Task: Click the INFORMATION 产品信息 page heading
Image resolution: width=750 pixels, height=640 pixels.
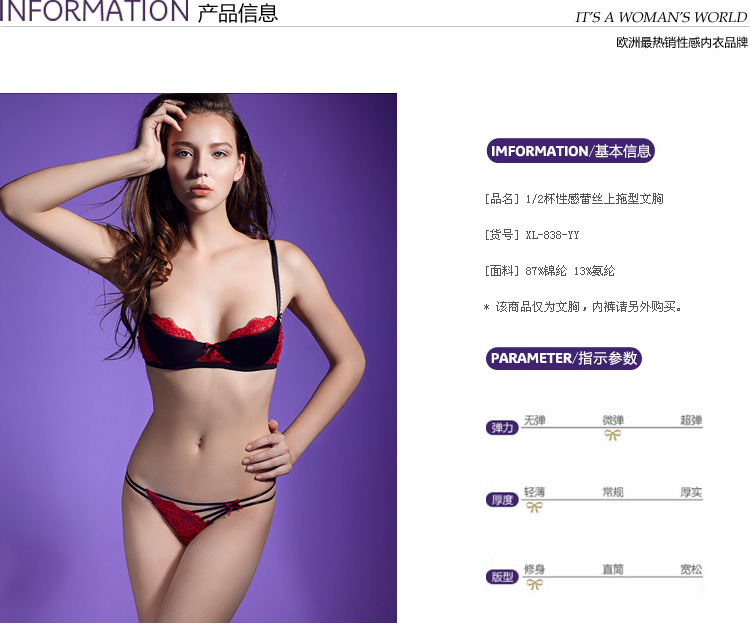Action: pyautogui.click(x=139, y=11)
